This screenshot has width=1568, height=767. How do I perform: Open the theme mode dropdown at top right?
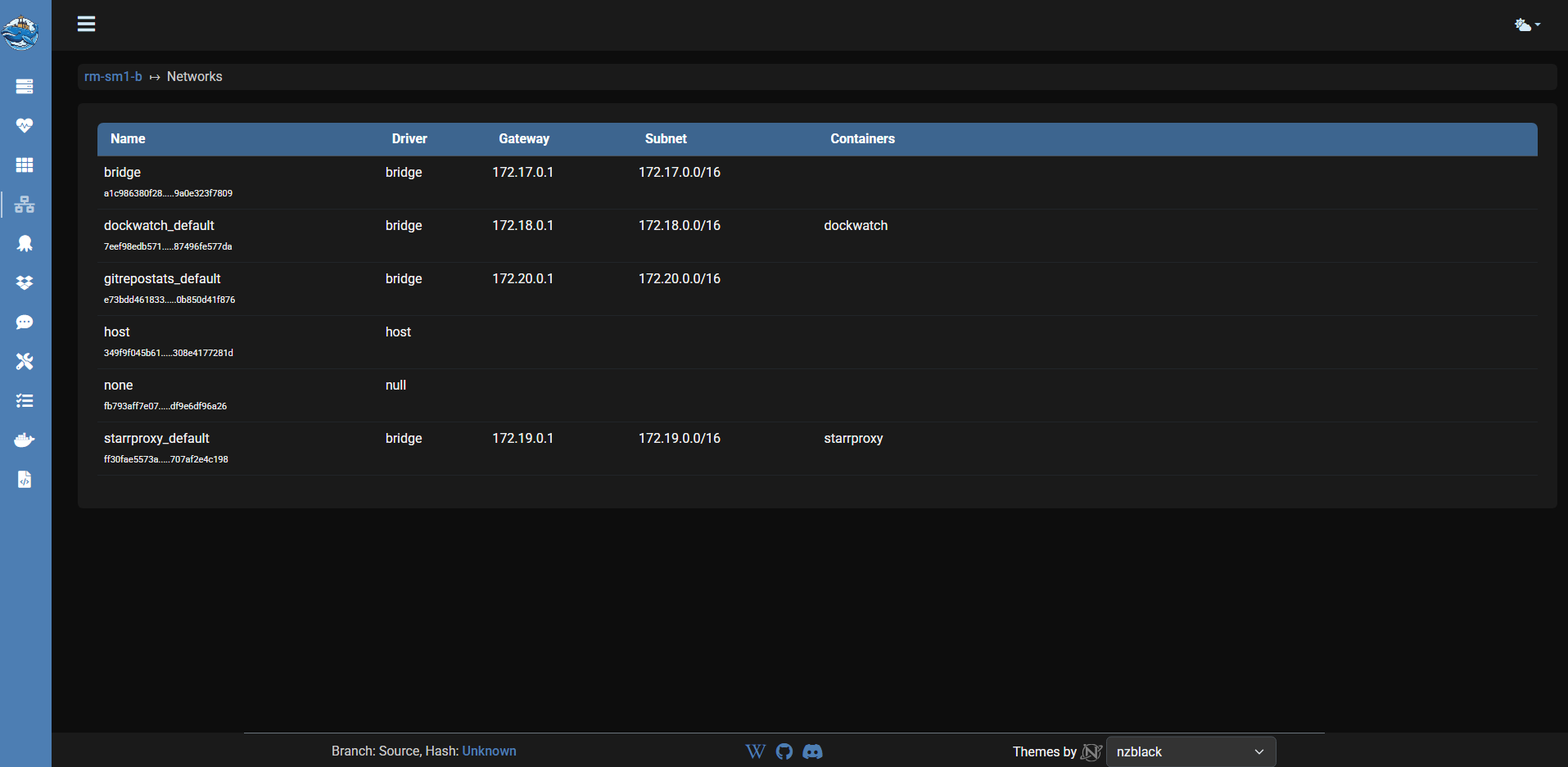(x=1527, y=25)
